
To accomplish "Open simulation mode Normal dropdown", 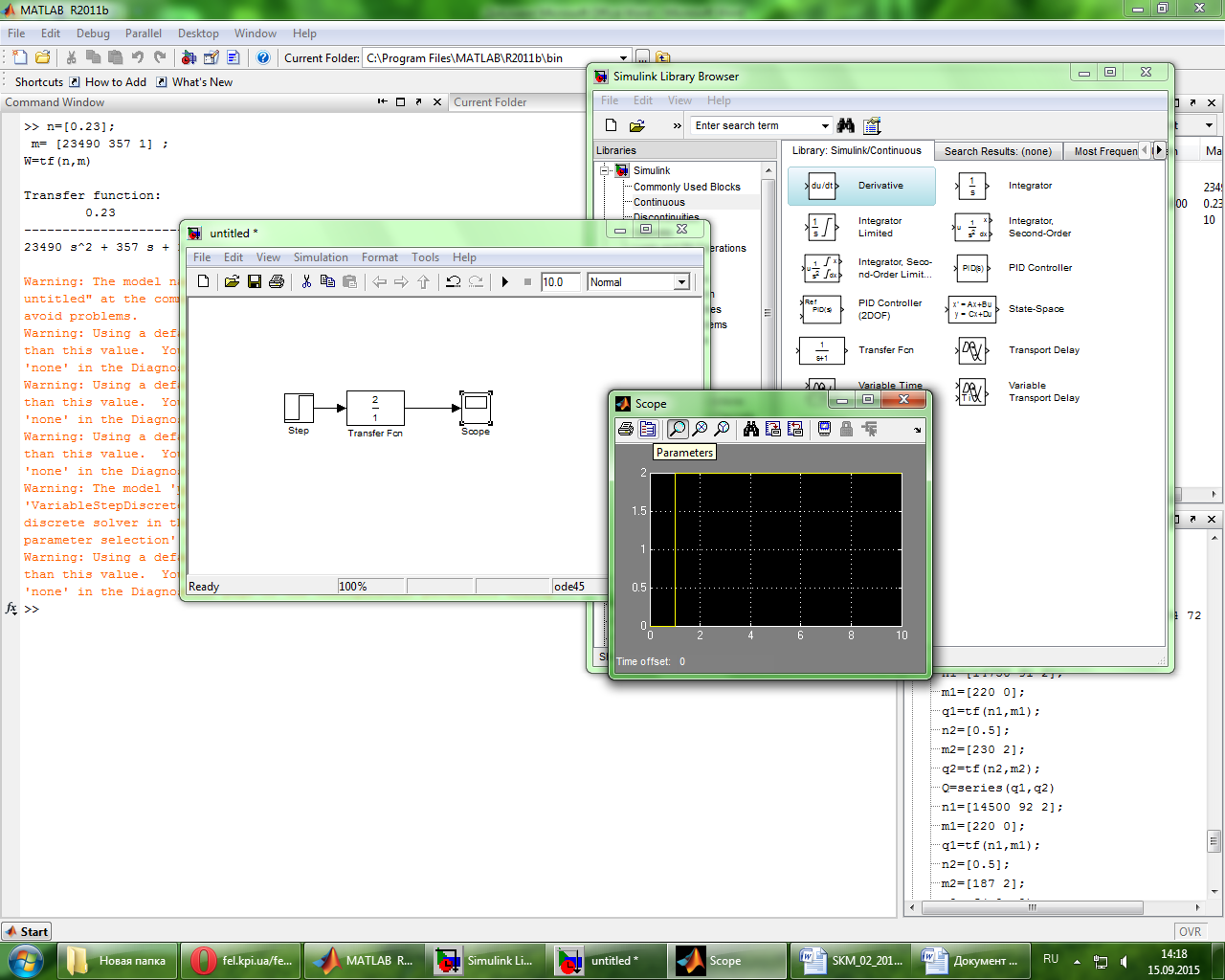I will click(681, 281).
